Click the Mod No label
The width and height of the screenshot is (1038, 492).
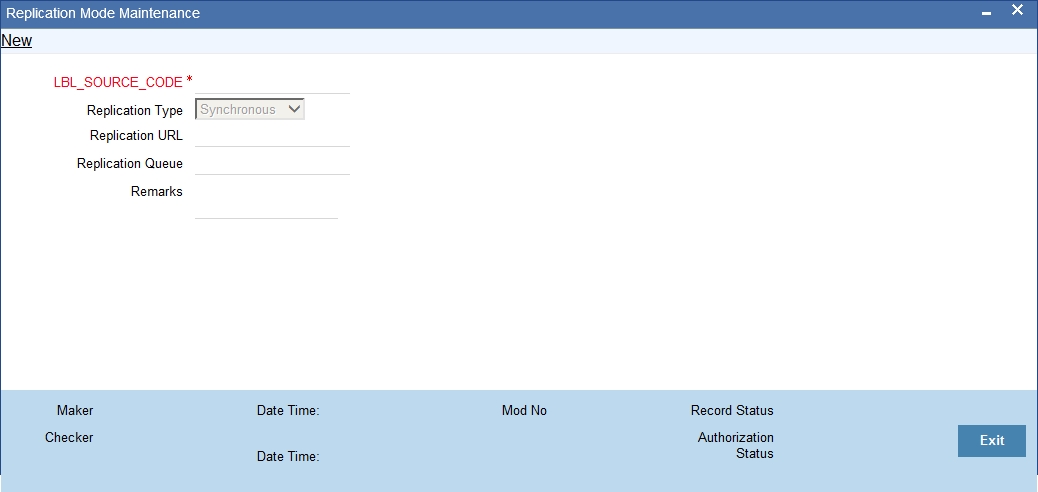pyautogui.click(x=524, y=411)
